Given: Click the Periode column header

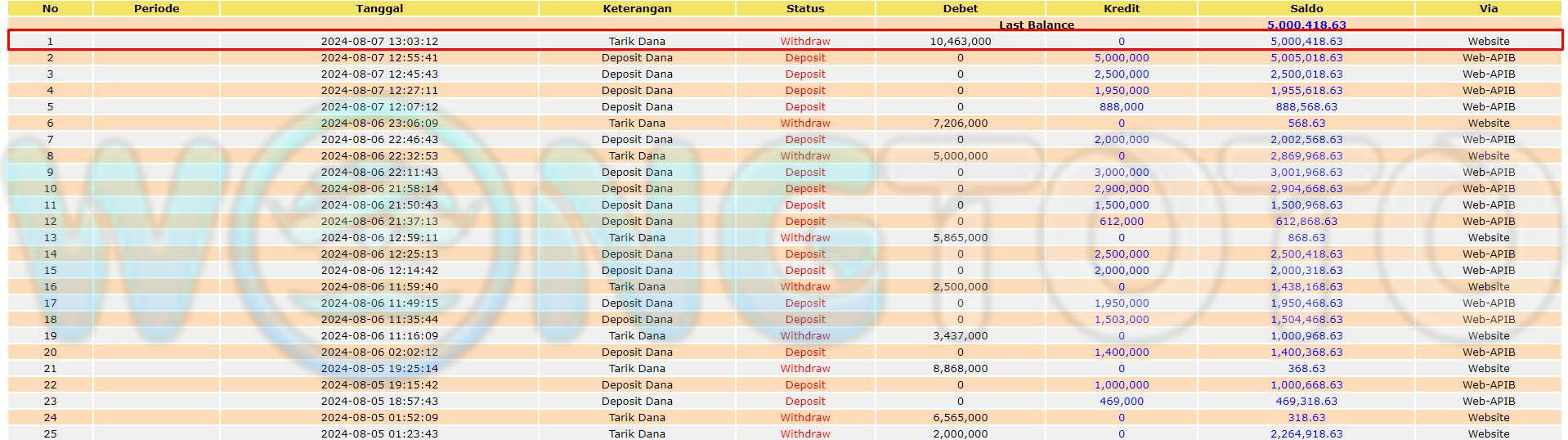Looking at the screenshot, I should (x=156, y=8).
